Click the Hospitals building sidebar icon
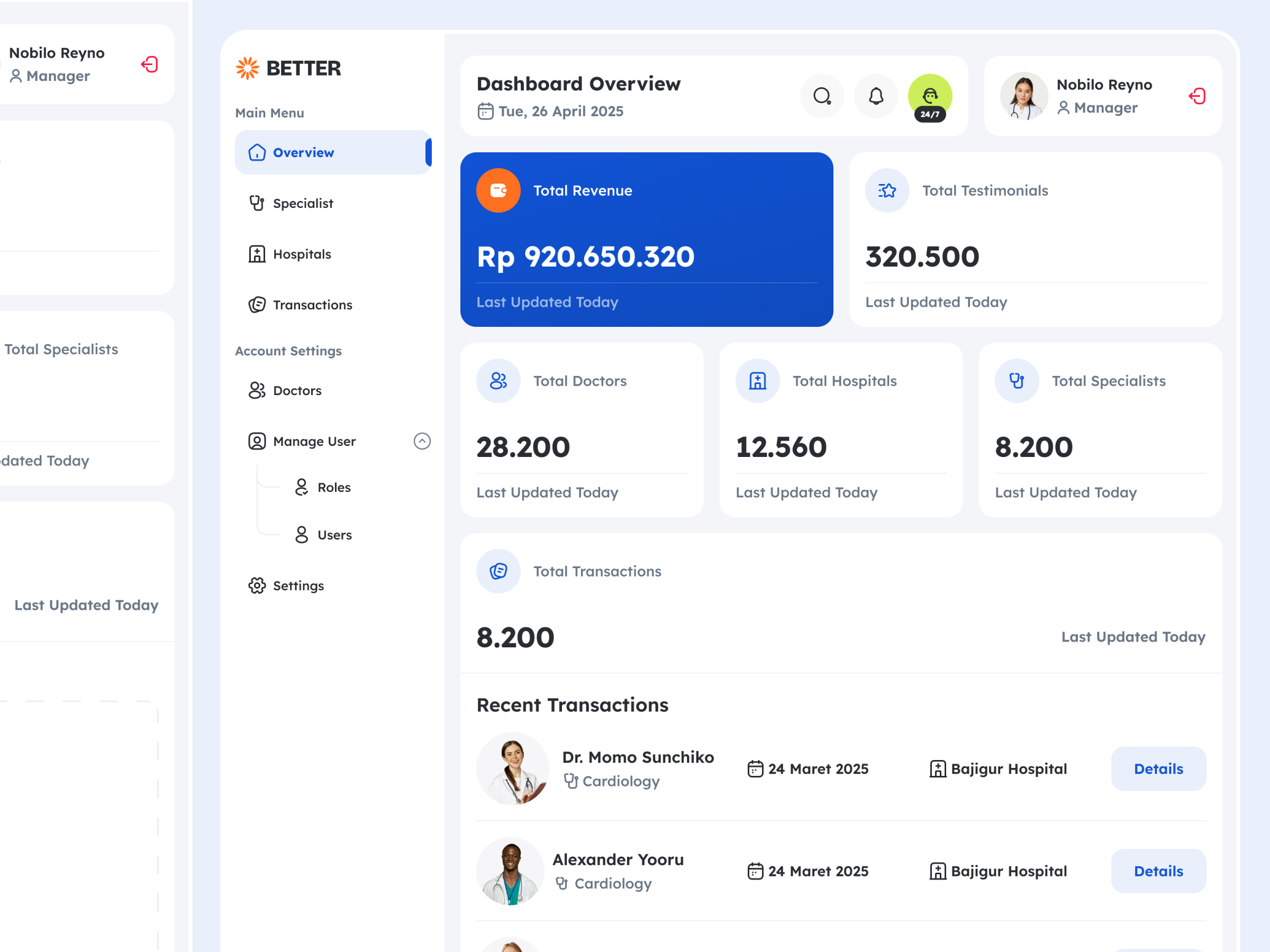Image resolution: width=1270 pixels, height=952 pixels. pyautogui.click(x=257, y=254)
